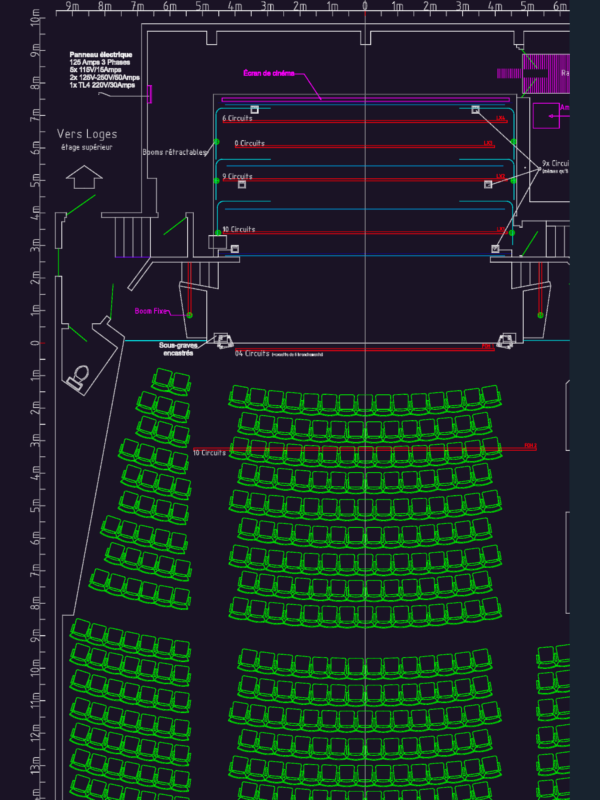The width and height of the screenshot is (600, 800).
Task: Click the 0 Circuits label
Action: point(249,143)
